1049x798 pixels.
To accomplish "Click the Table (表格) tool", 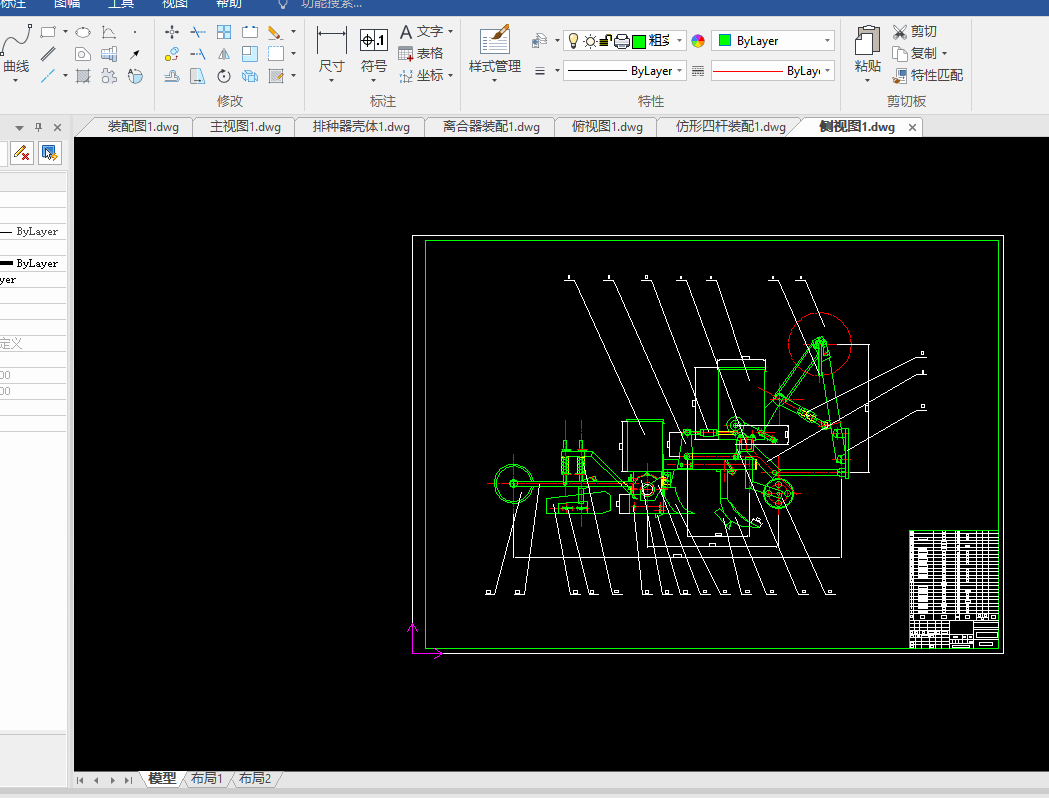I will point(420,53).
